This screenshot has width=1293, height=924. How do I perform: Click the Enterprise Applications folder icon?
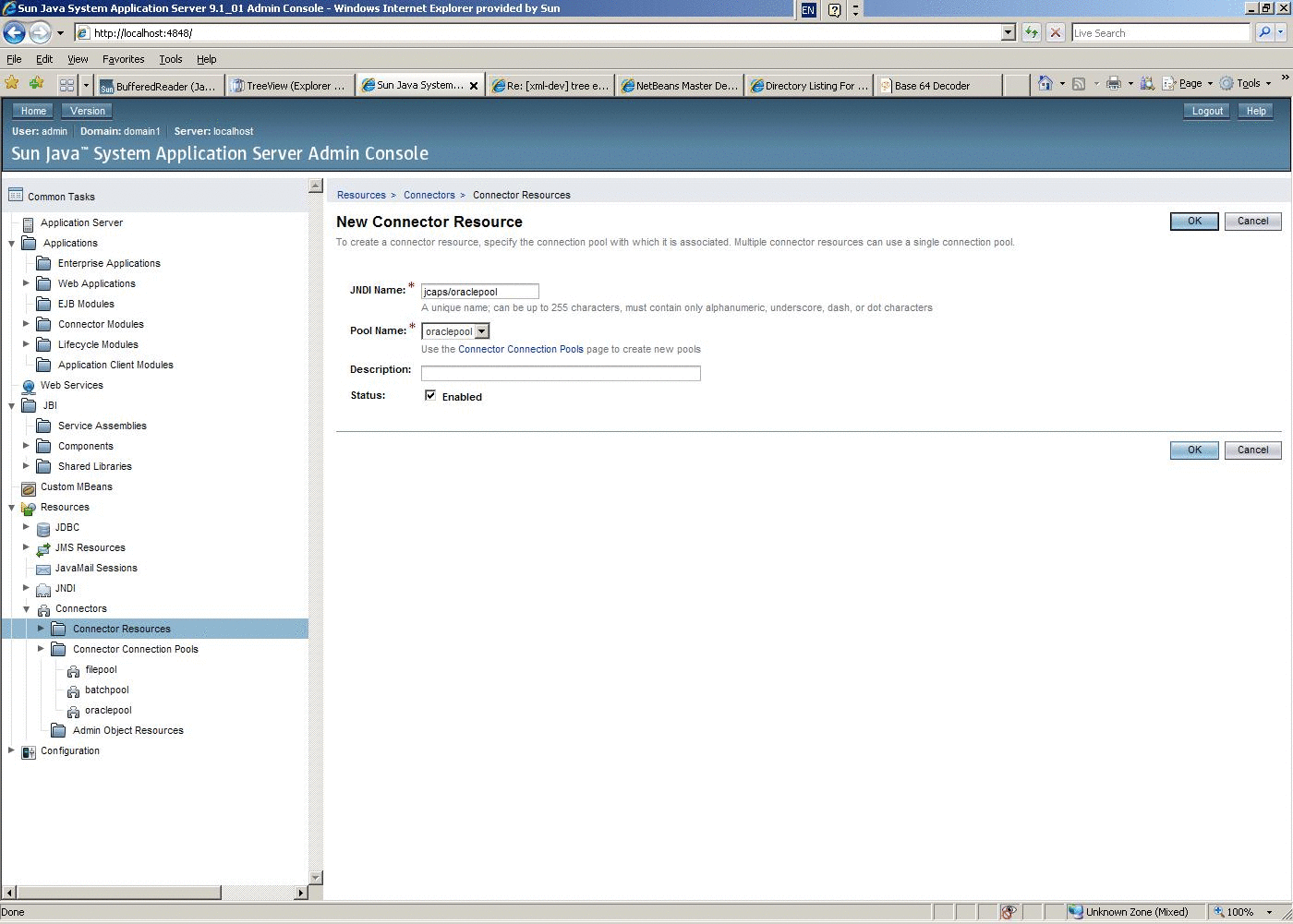pyautogui.click(x=43, y=263)
